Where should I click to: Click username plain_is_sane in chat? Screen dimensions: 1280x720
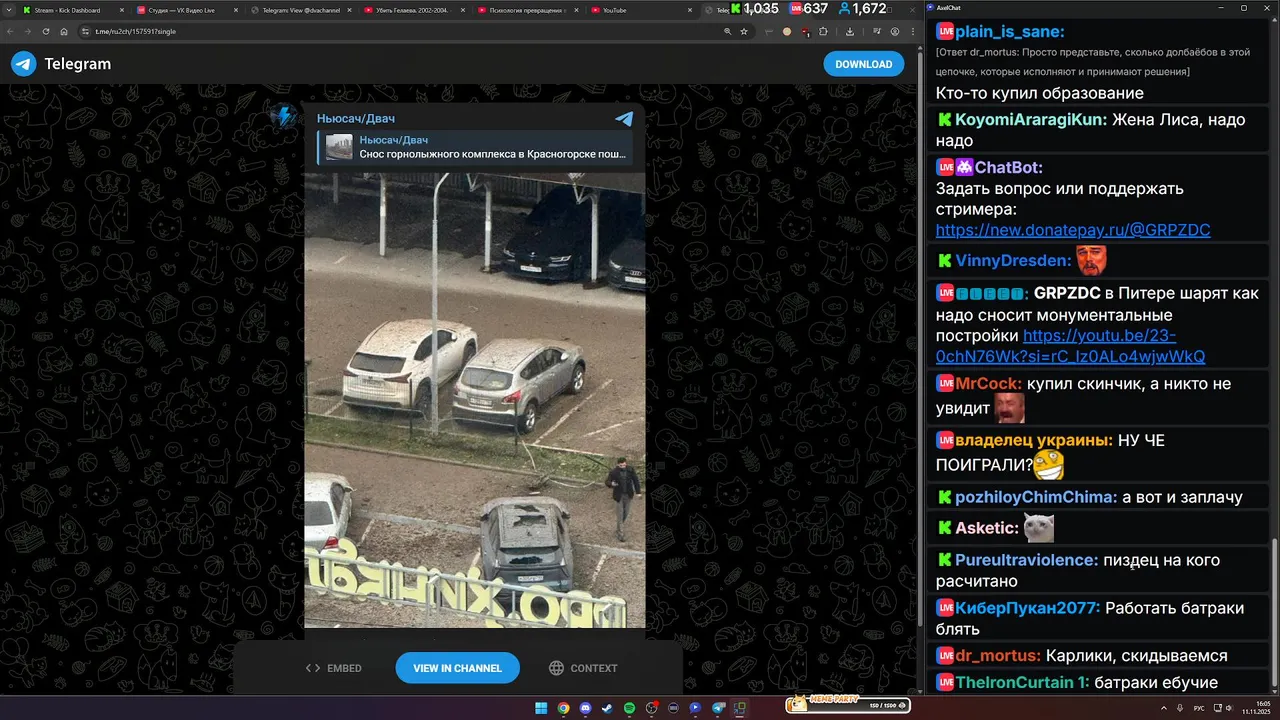point(1009,32)
